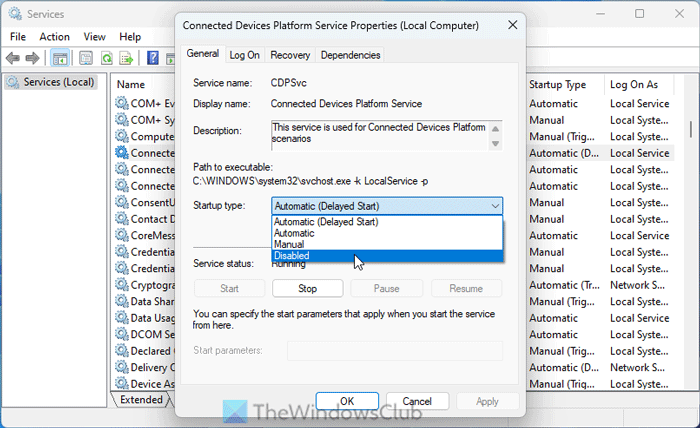Image resolution: width=700 pixels, height=428 pixels.
Task: Open the View menu
Action: (x=95, y=37)
